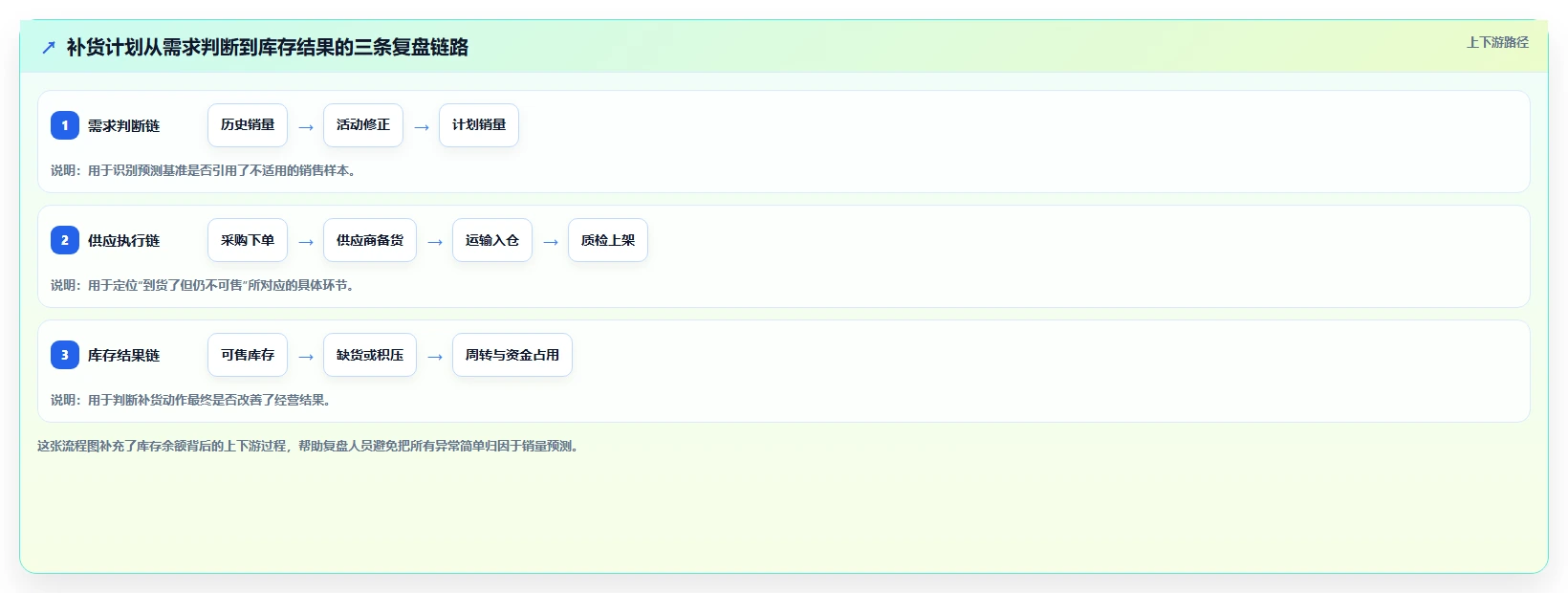Click the 活动修正 step box
The height and width of the screenshot is (593, 1568).
[363, 125]
